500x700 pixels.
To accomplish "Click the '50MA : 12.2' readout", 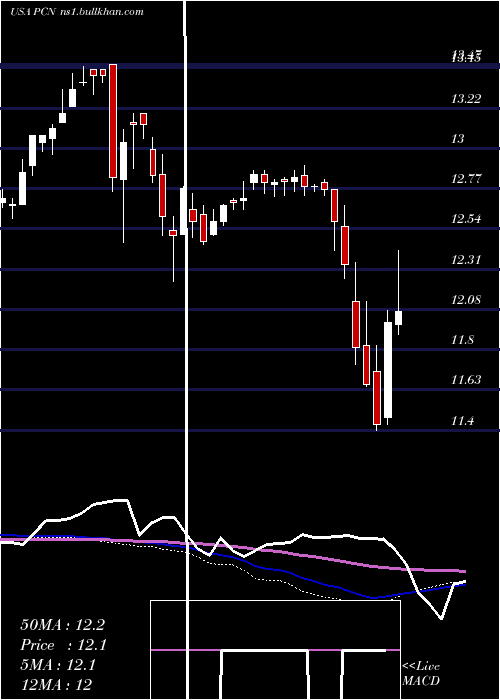I will tap(62, 625).
